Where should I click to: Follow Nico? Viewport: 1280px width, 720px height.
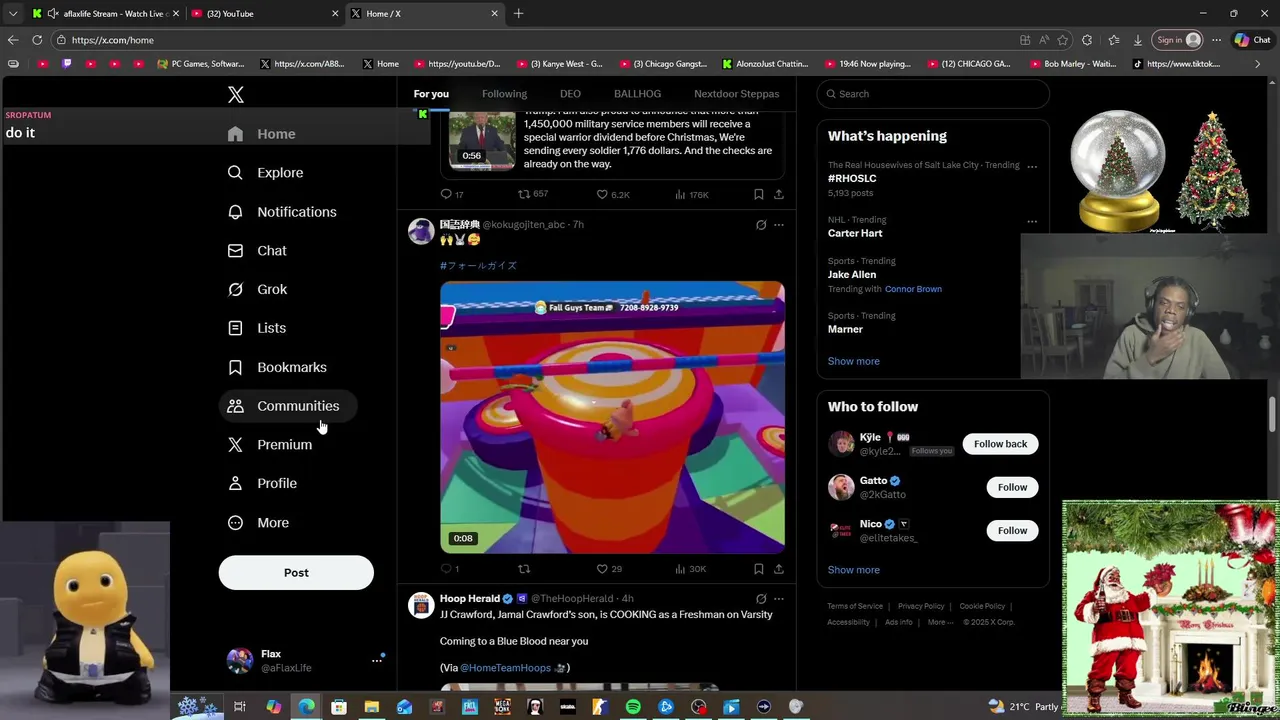1012,531
